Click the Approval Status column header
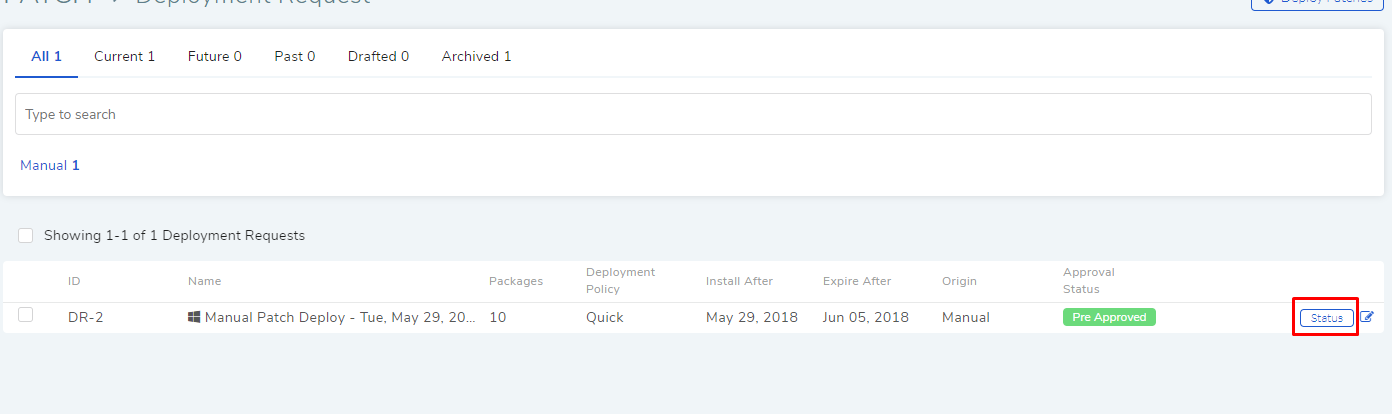The width and height of the screenshot is (1392, 414). [x=1089, y=280]
